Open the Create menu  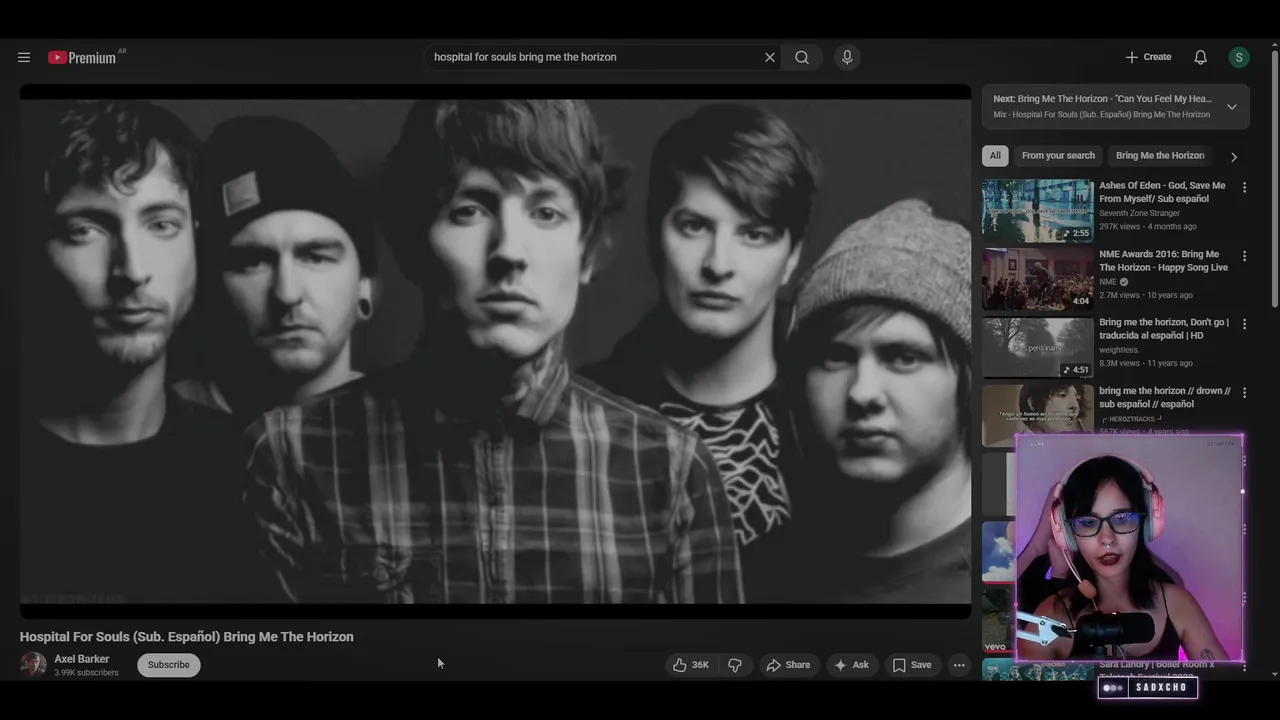pyautogui.click(x=1148, y=57)
